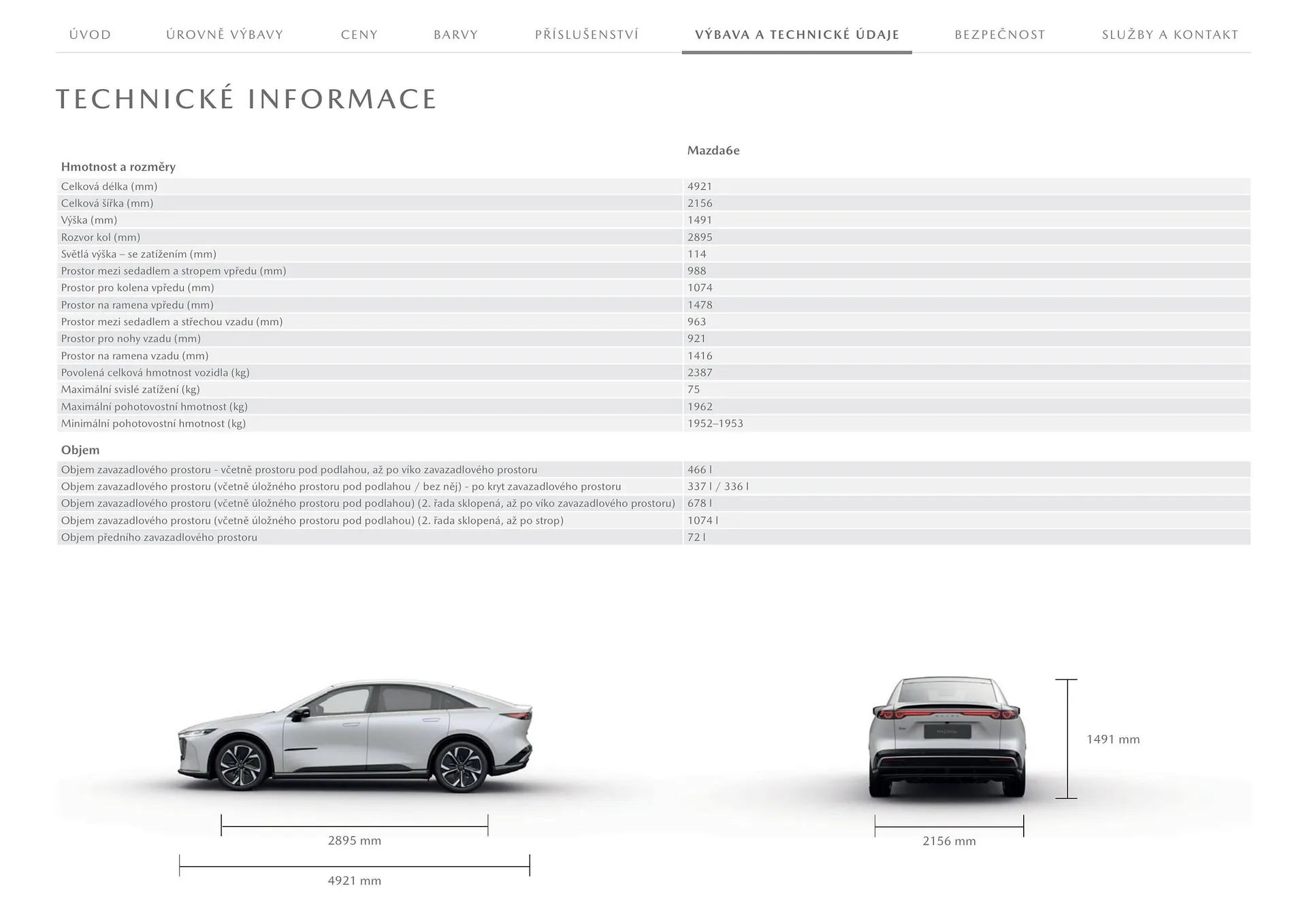Open SLUŽBY A KONTAKT
1307x924 pixels.
tap(1169, 34)
